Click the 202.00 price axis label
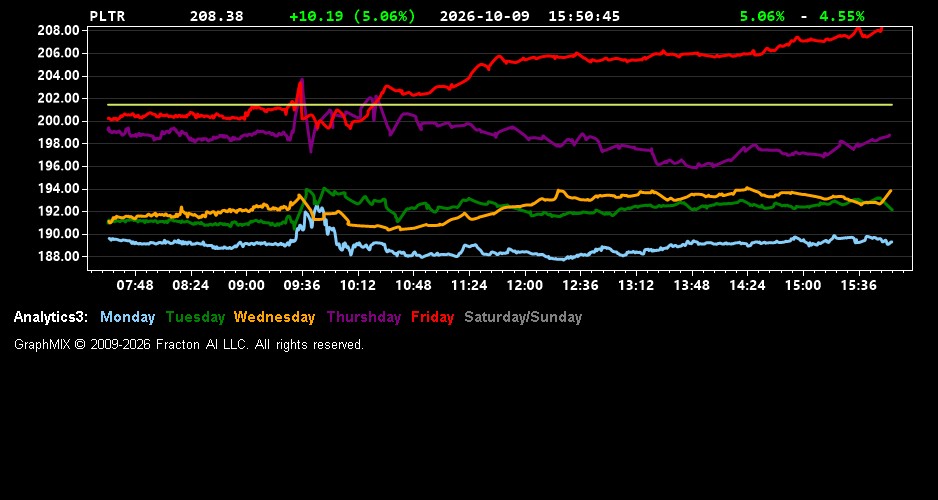Screen dimensions: 938x500 (59, 98)
